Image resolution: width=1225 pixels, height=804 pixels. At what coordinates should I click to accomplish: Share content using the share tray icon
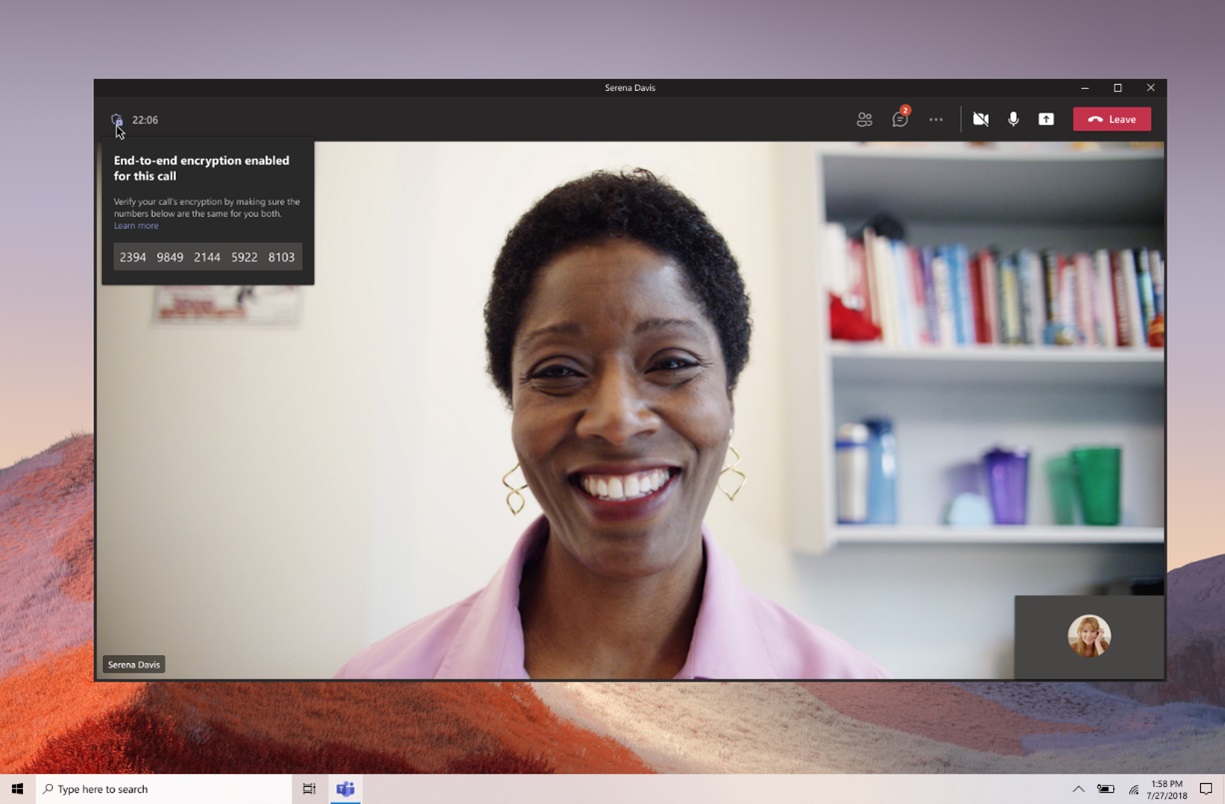pos(1046,119)
